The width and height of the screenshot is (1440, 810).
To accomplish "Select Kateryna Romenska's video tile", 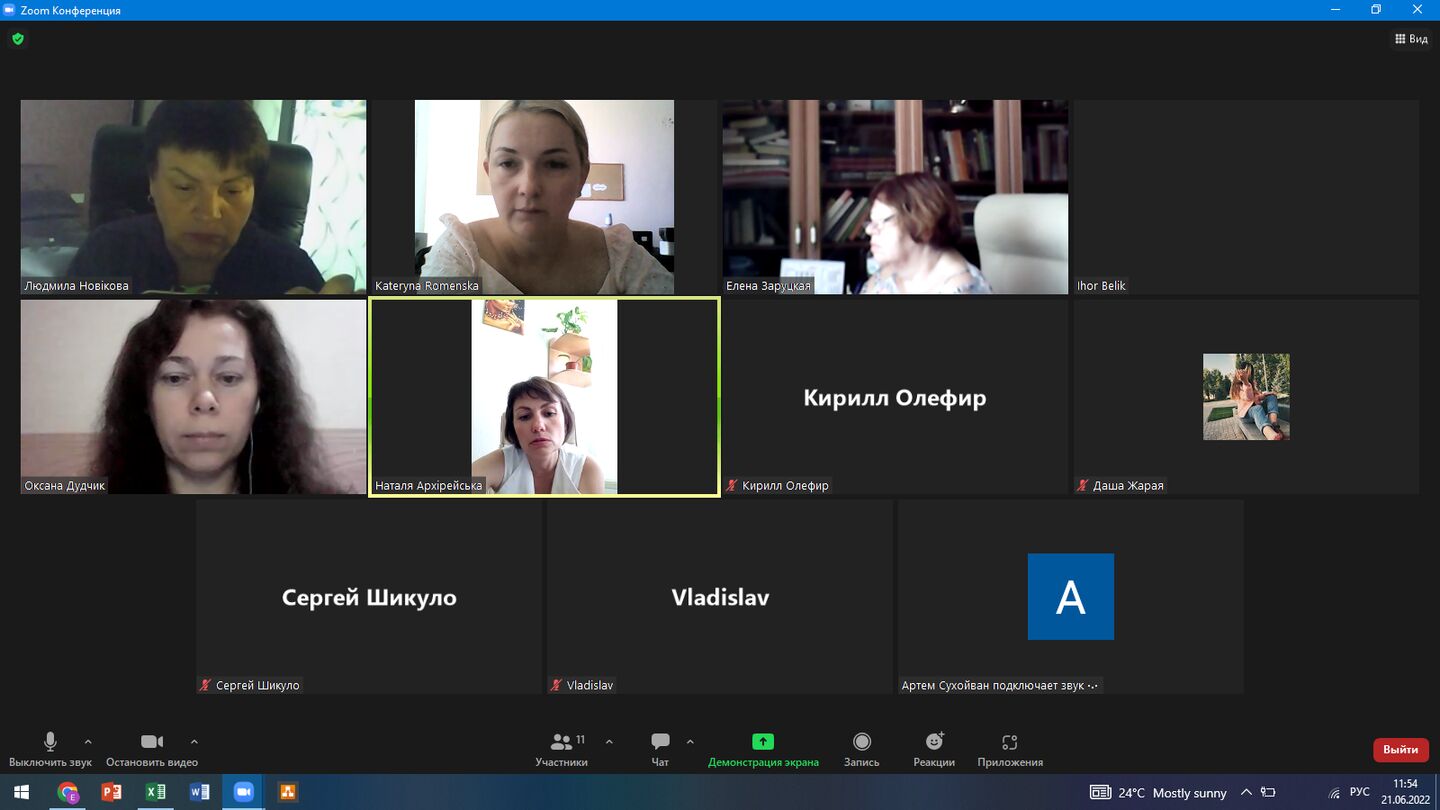I will click(545, 197).
